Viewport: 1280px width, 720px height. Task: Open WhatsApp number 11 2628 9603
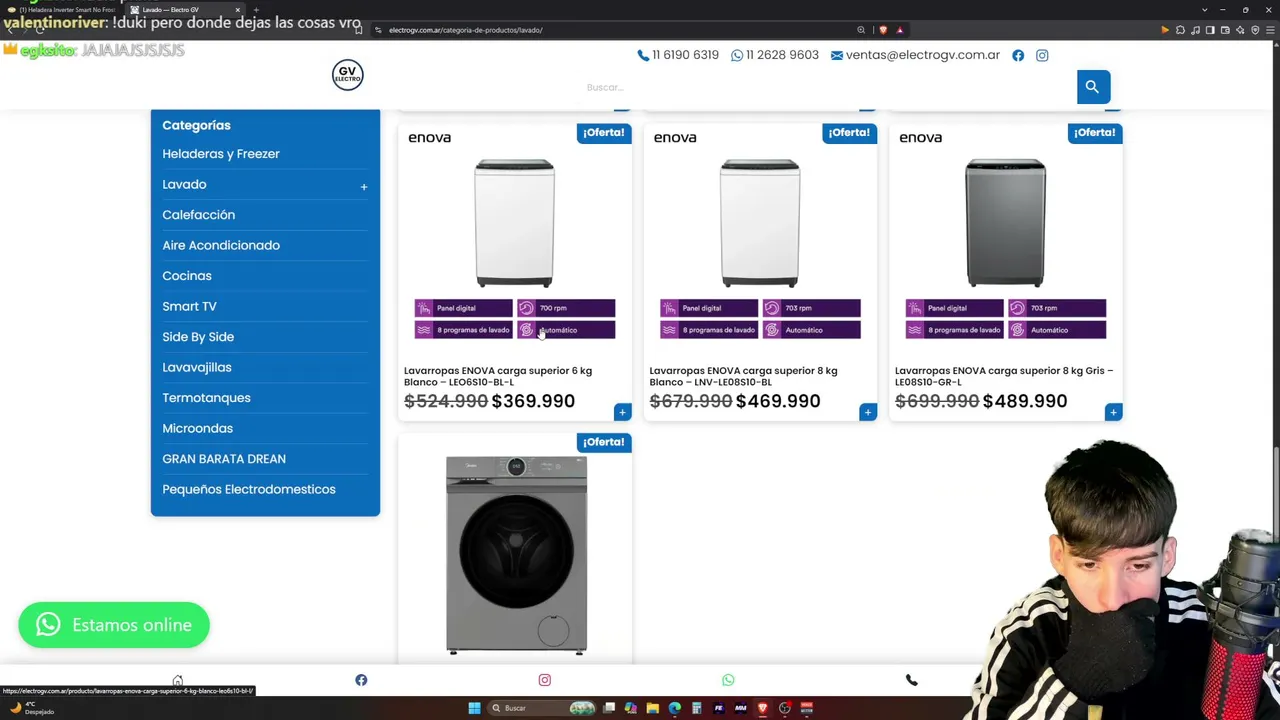775,55
